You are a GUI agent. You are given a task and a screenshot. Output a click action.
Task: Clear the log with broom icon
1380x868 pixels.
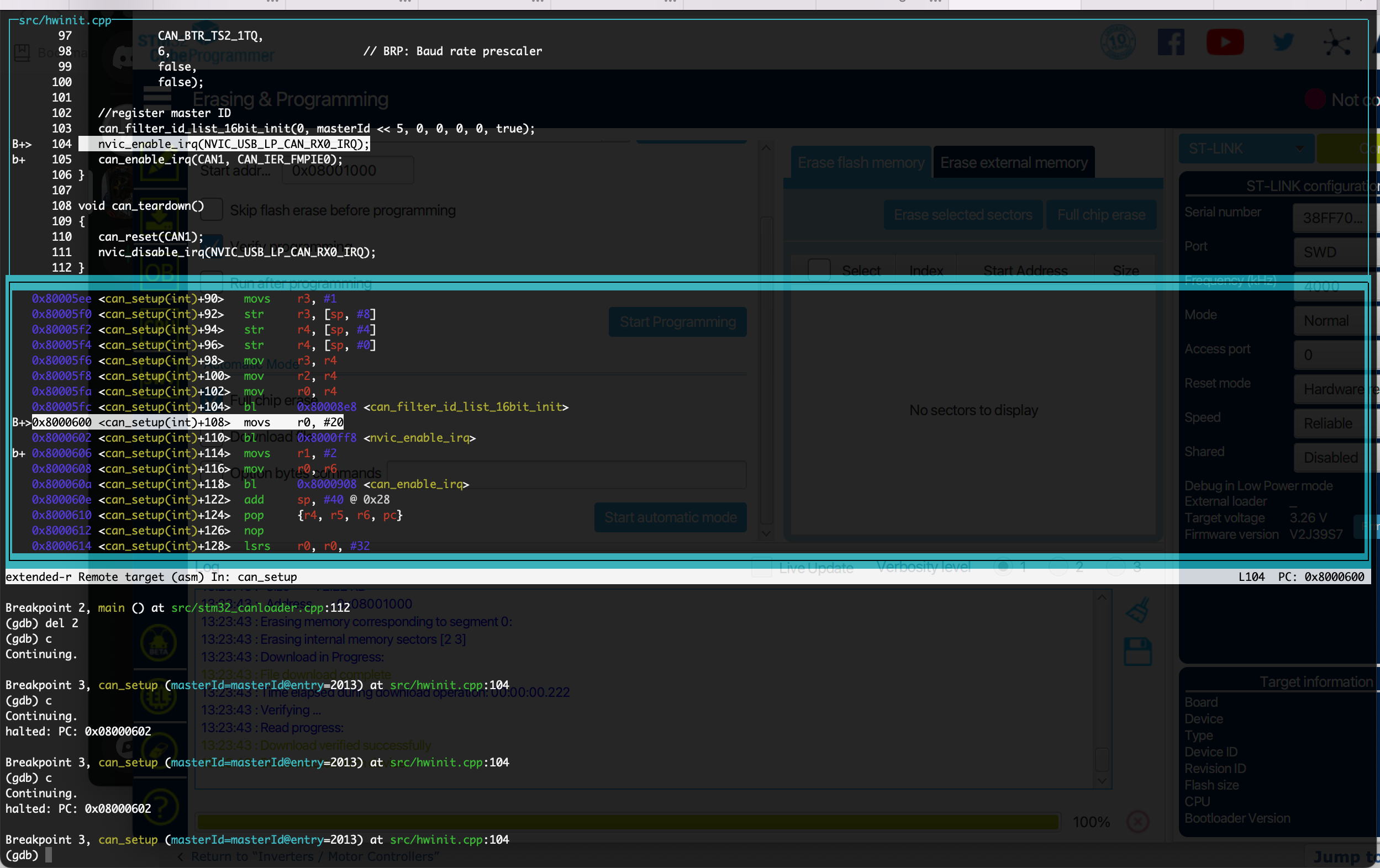[x=1137, y=610]
